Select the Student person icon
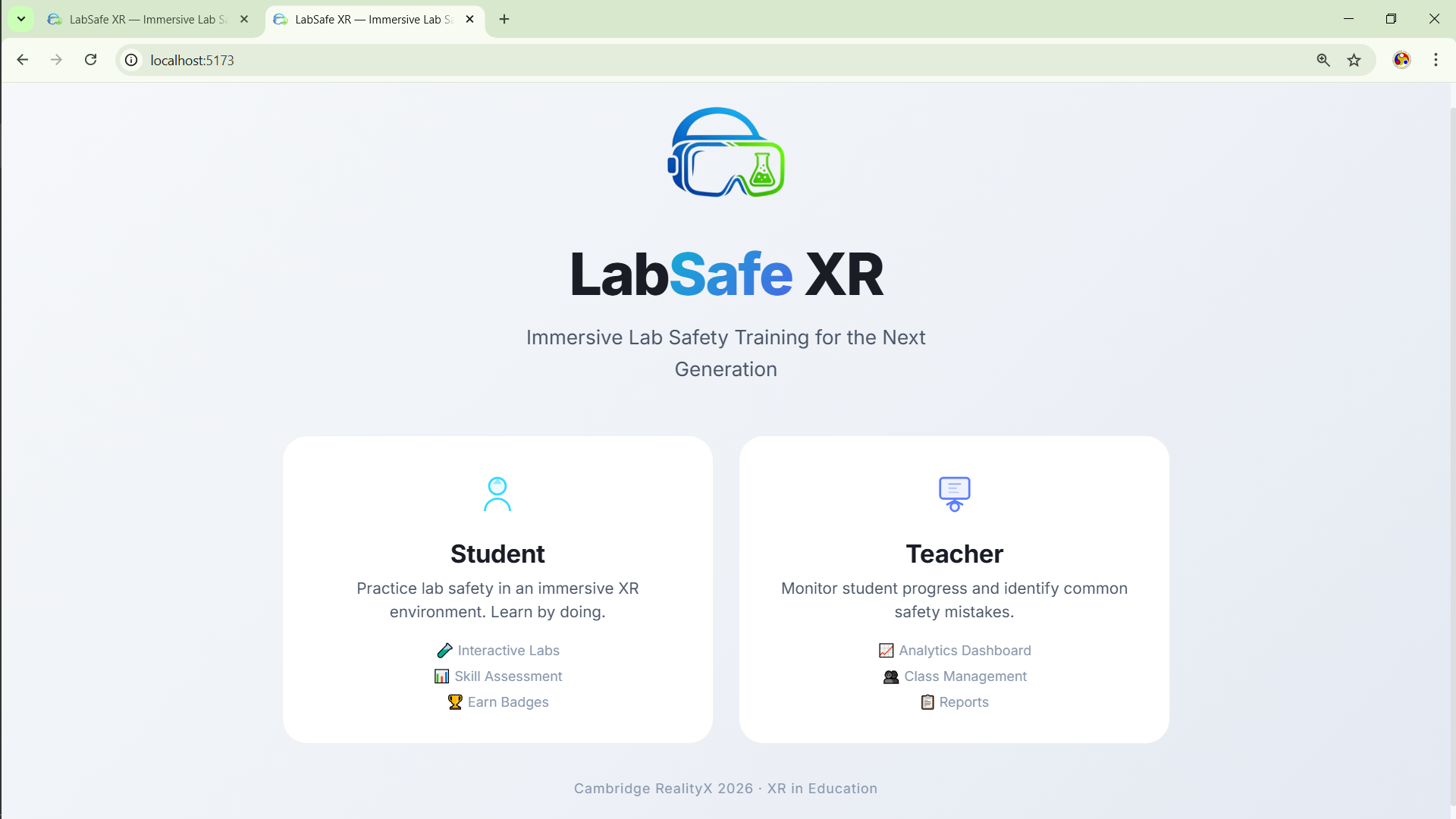Image resolution: width=1456 pixels, height=819 pixels. [x=497, y=494]
